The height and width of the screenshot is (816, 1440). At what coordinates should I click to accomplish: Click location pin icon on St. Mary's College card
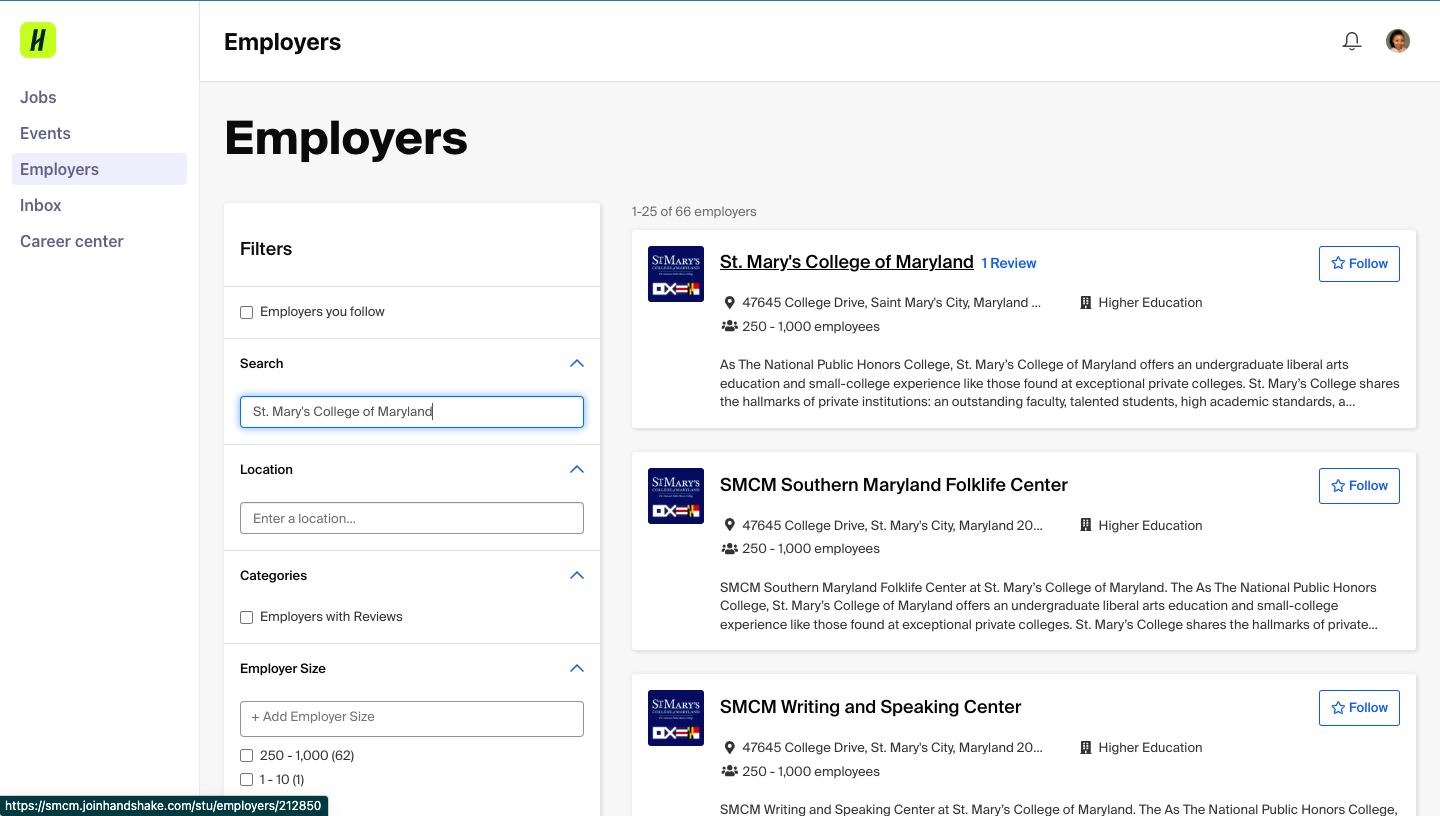coord(730,302)
